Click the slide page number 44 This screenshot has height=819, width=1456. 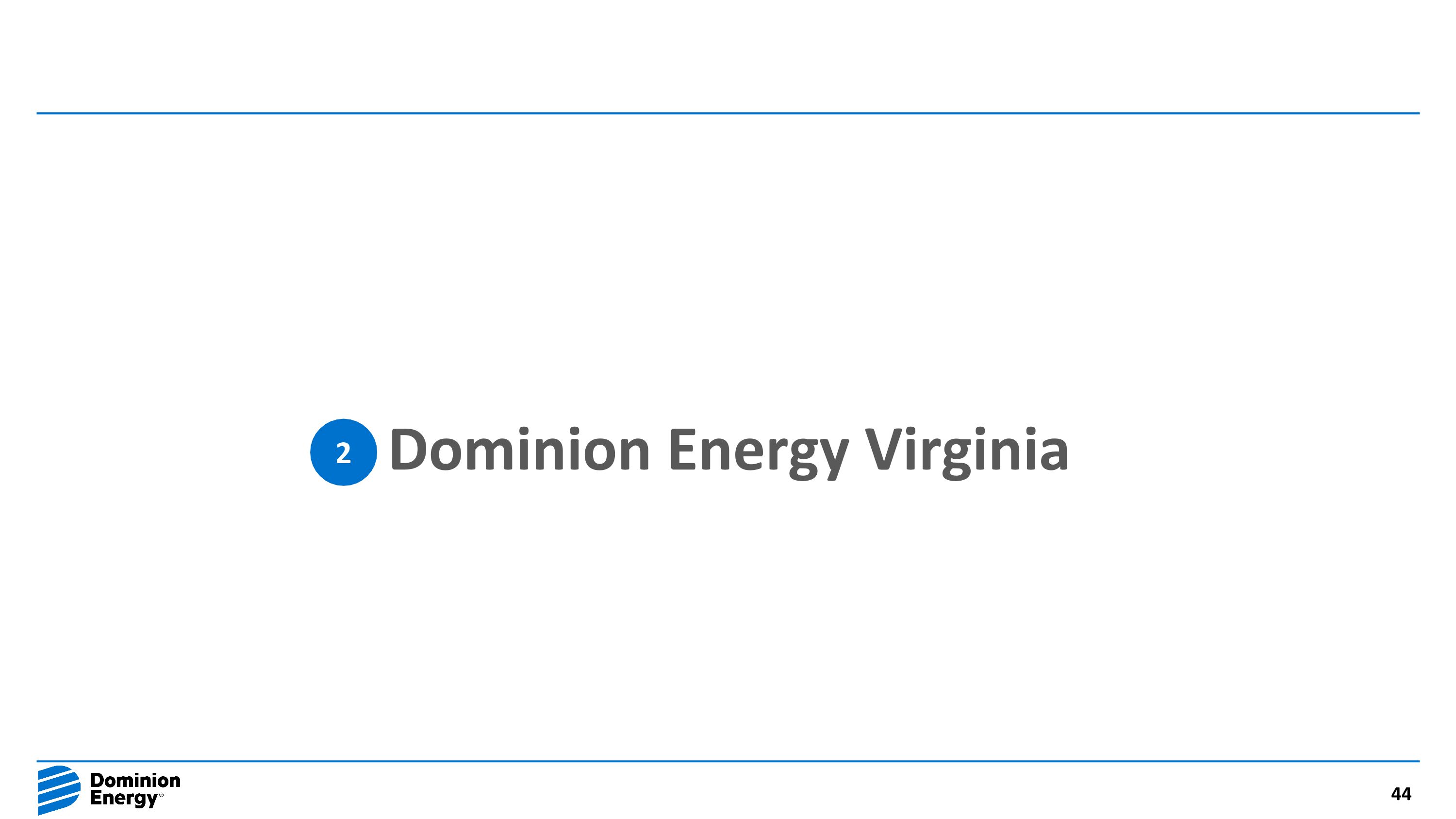tap(1401, 794)
